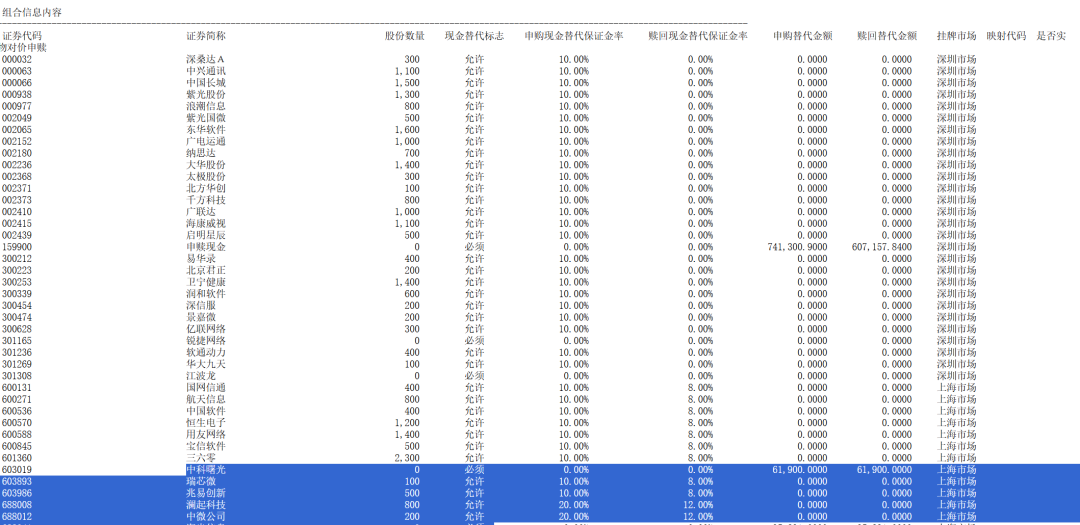
Task: Select the stock name 广电运通
Action: point(206,141)
